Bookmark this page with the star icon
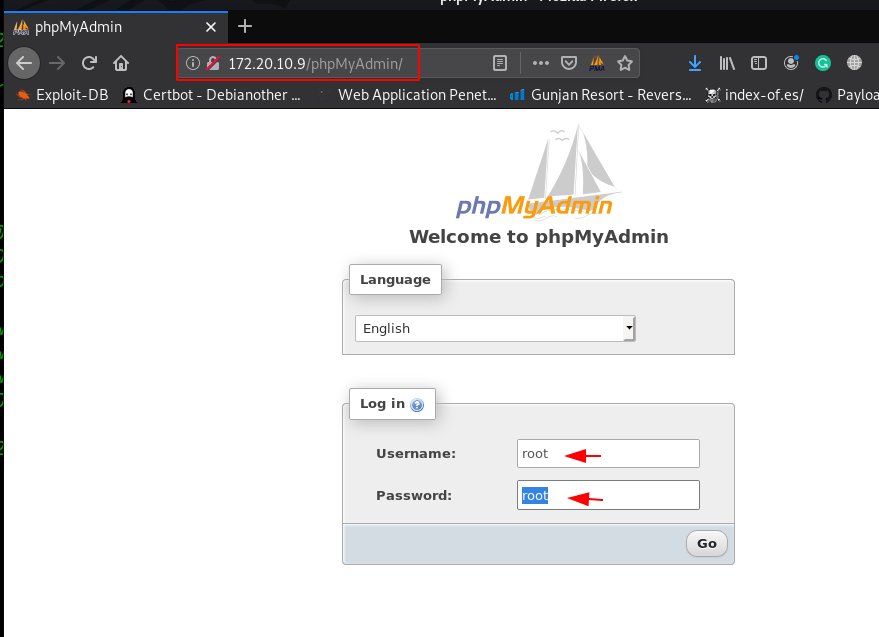 click(624, 63)
